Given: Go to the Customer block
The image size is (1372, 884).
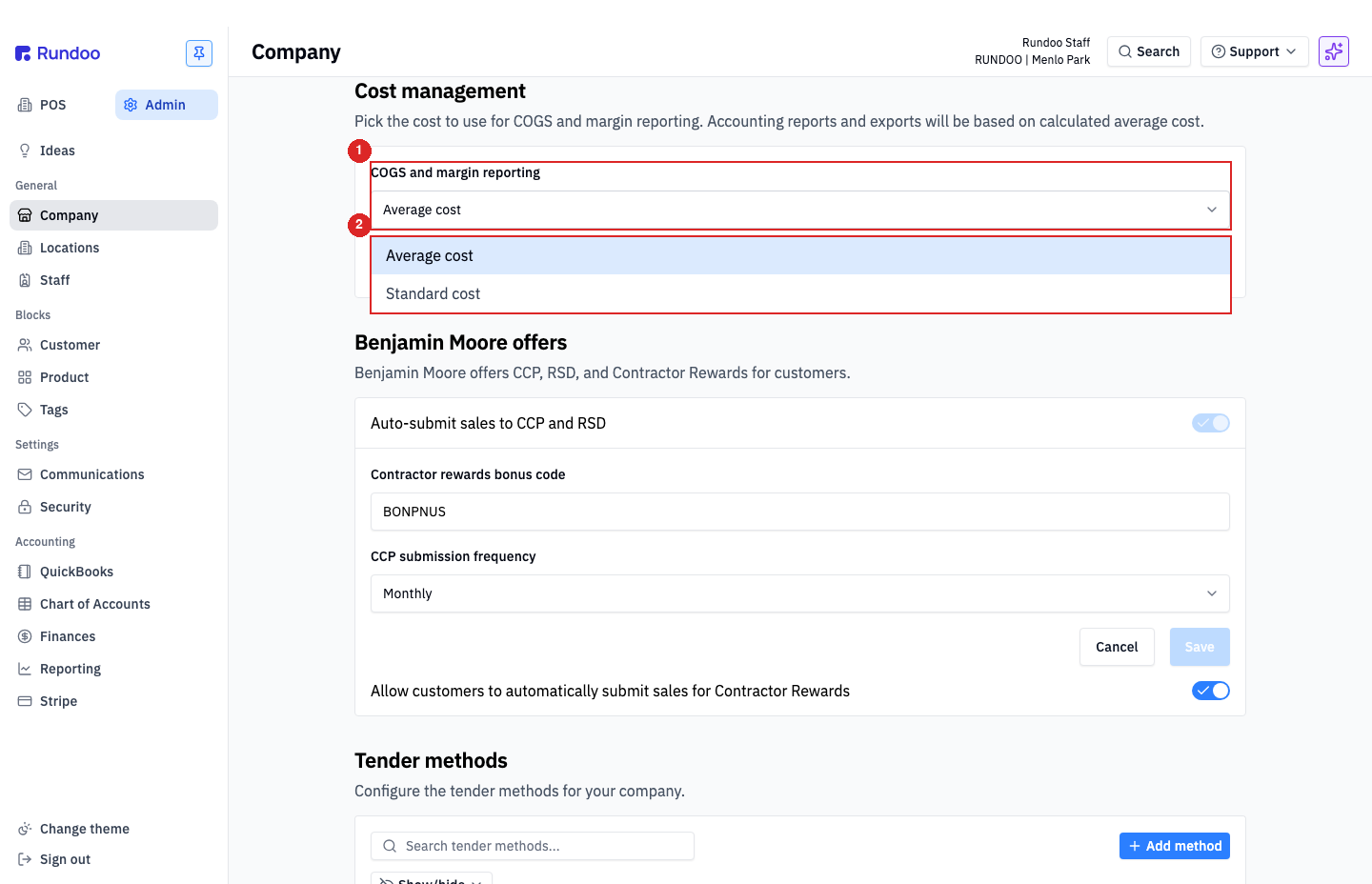Looking at the screenshot, I should click(x=113, y=345).
